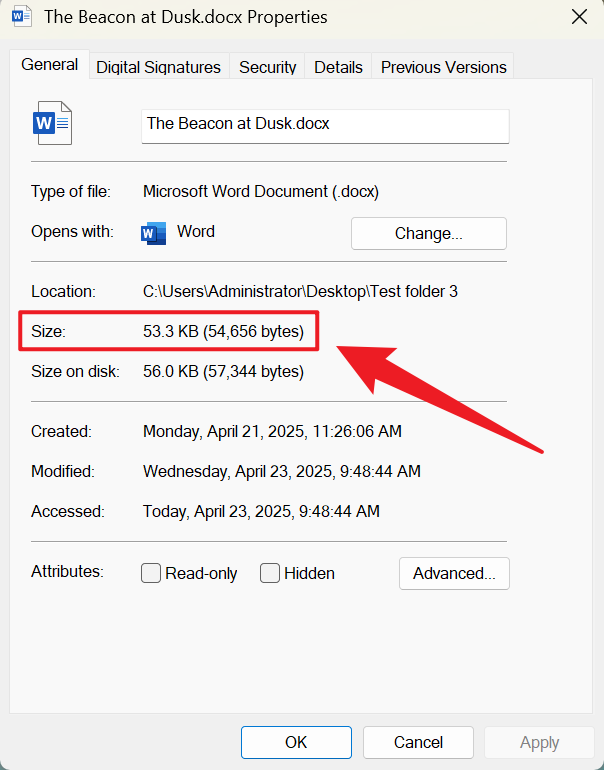This screenshot has height=770, width=604.
Task: Click the Word icon in the title bar
Action: 22,17
